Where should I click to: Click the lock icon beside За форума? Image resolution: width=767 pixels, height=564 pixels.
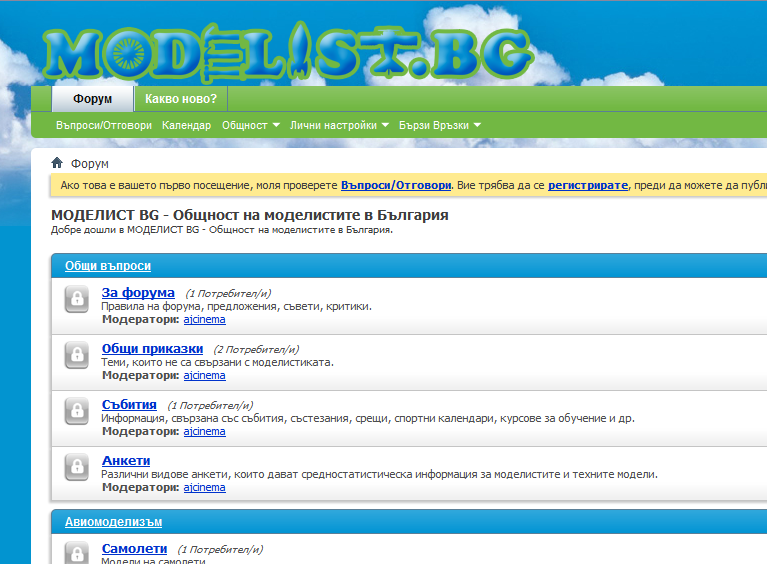(77, 300)
